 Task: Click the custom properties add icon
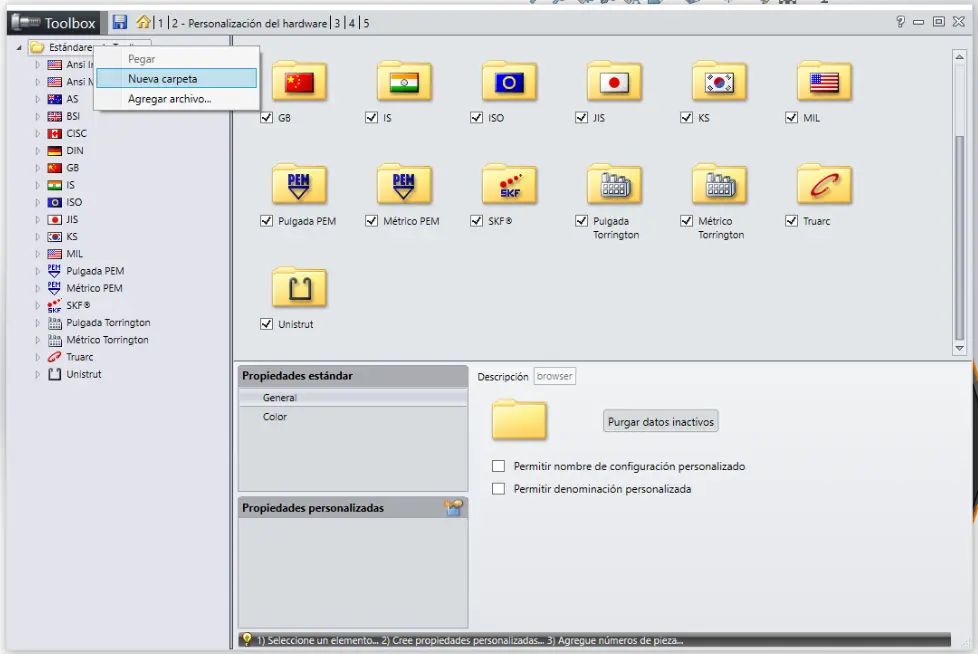pyautogui.click(x=454, y=508)
